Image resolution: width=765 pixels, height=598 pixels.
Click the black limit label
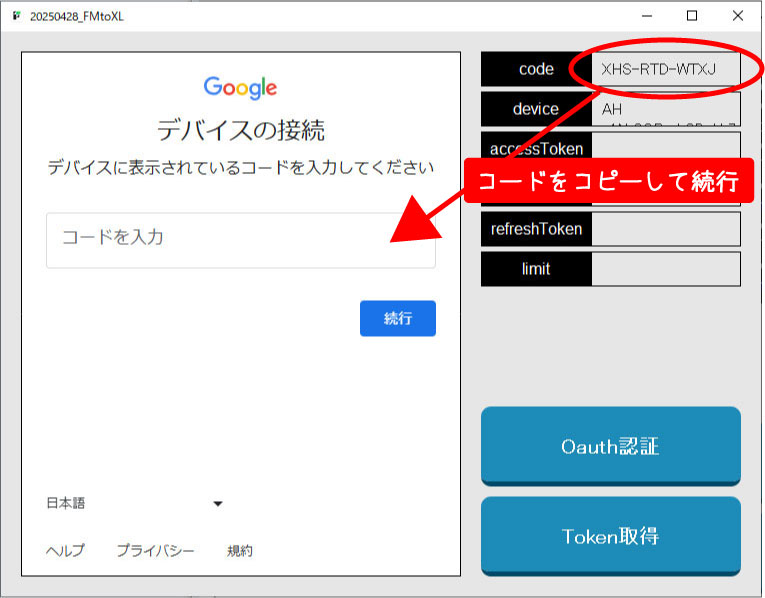click(x=536, y=269)
